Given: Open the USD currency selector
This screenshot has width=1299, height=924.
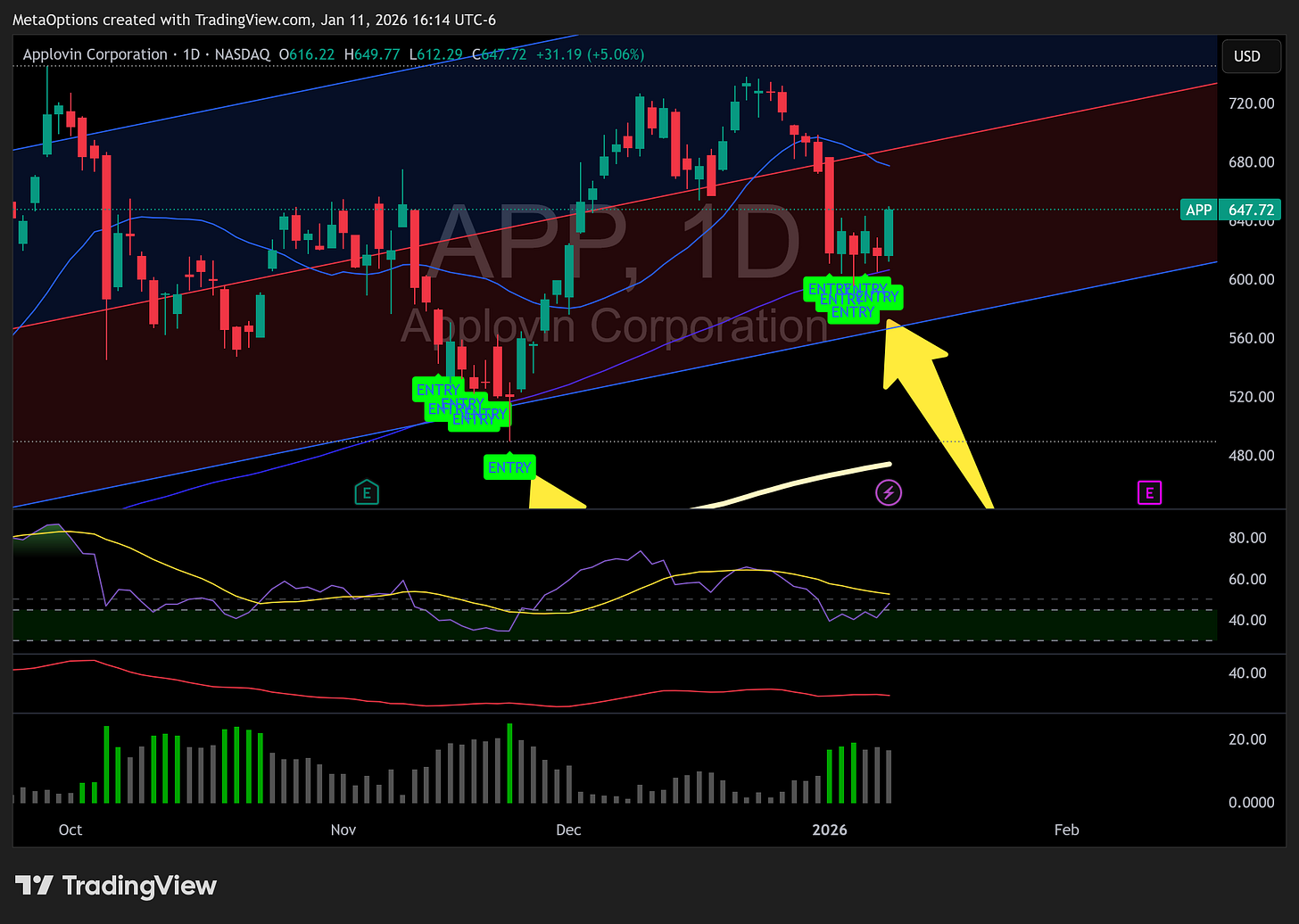Looking at the screenshot, I should click(1249, 55).
